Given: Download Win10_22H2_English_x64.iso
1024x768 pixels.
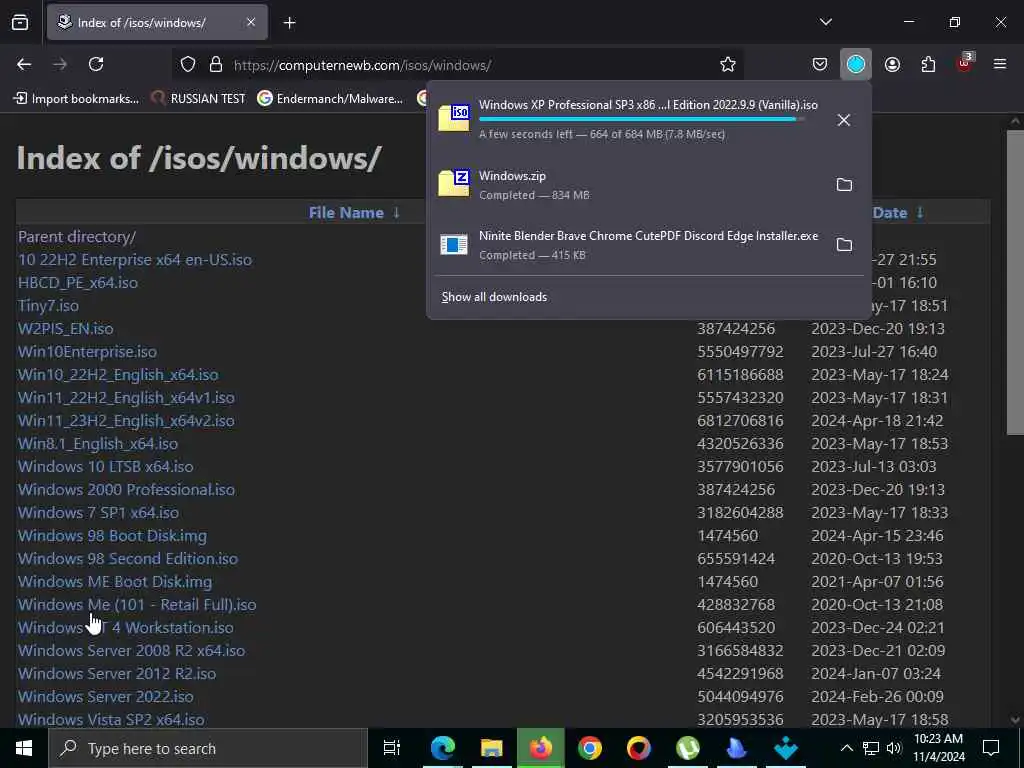Looking at the screenshot, I should point(118,375).
